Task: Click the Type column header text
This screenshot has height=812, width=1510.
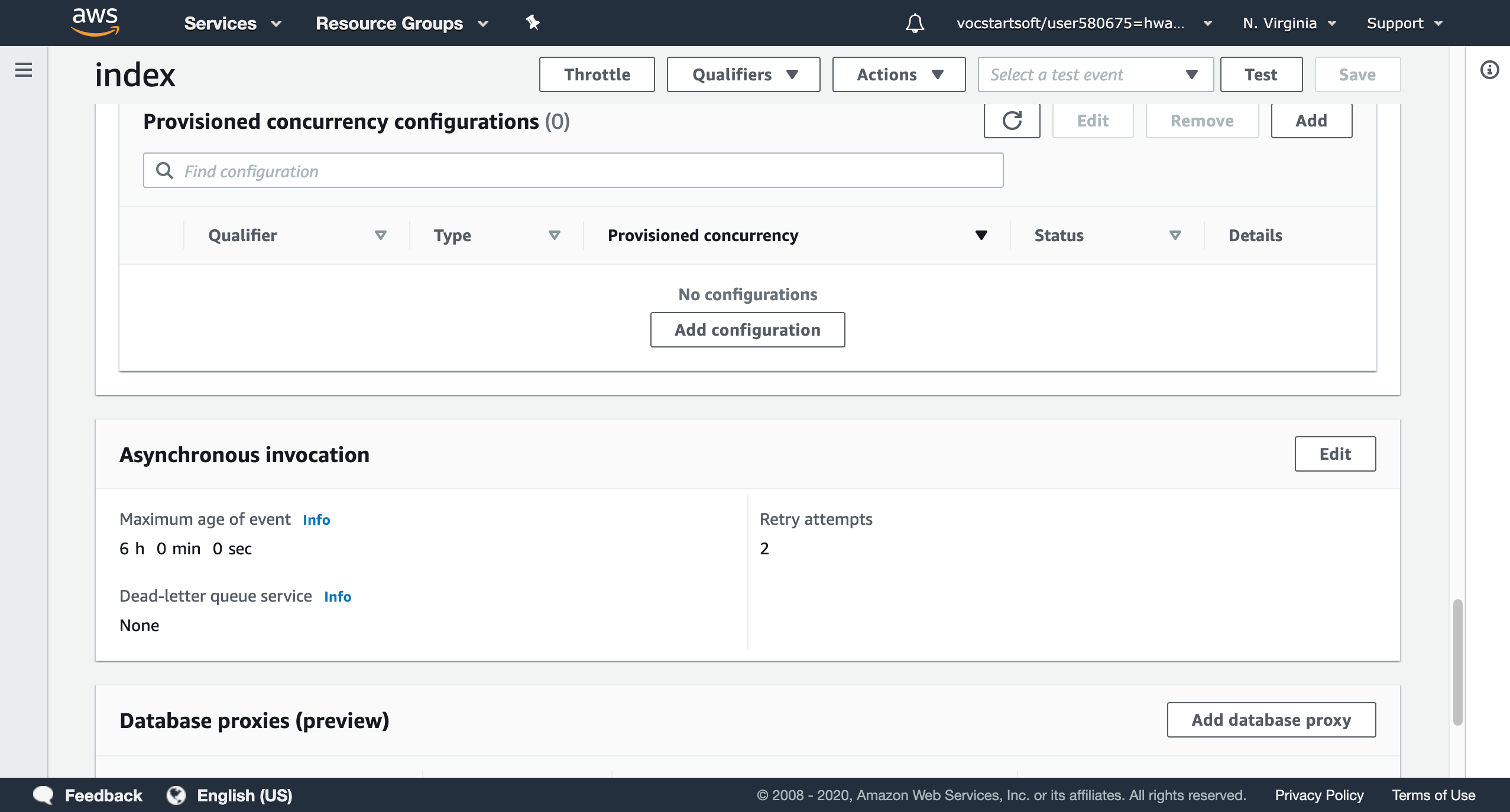Action: (x=452, y=235)
